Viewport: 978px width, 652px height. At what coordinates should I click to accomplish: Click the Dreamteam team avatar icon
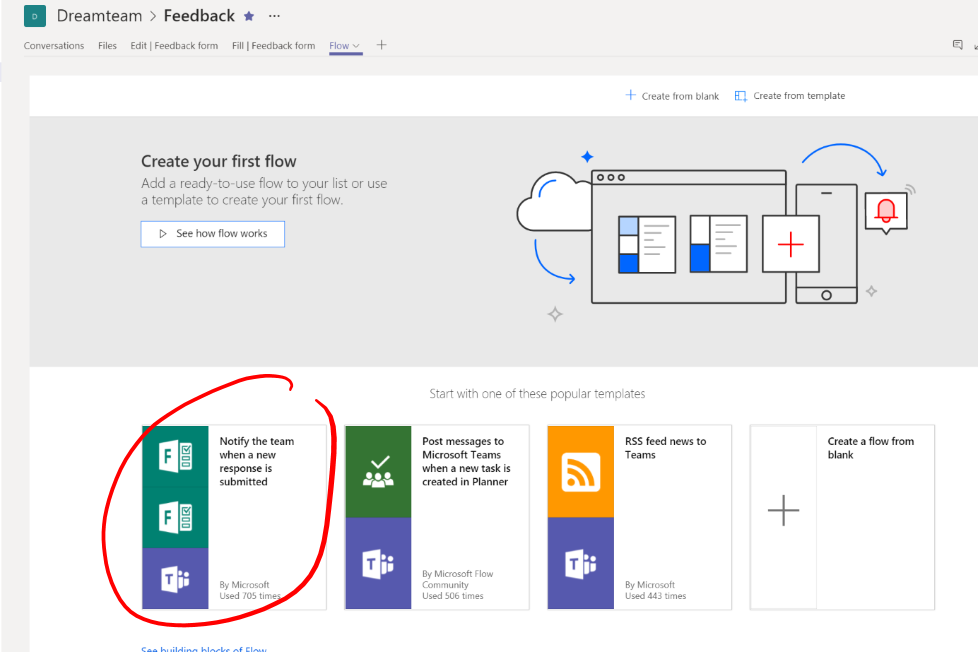[35, 16]
